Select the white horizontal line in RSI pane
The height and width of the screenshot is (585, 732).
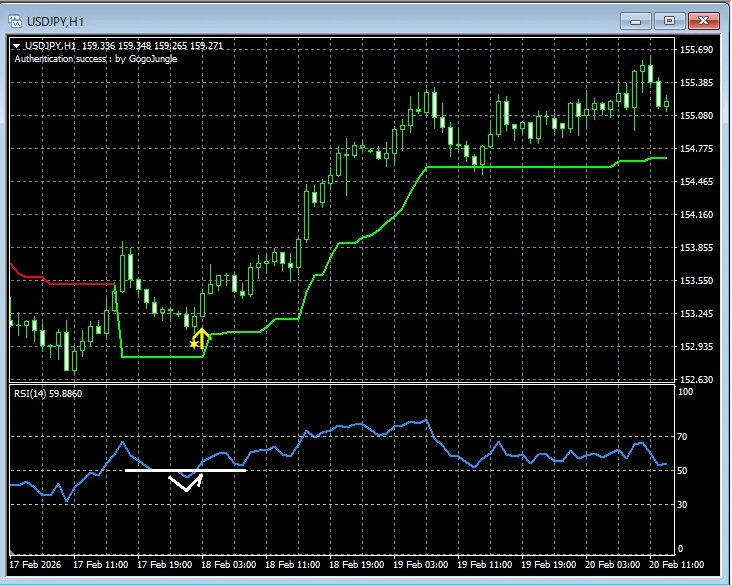(185, 470)
